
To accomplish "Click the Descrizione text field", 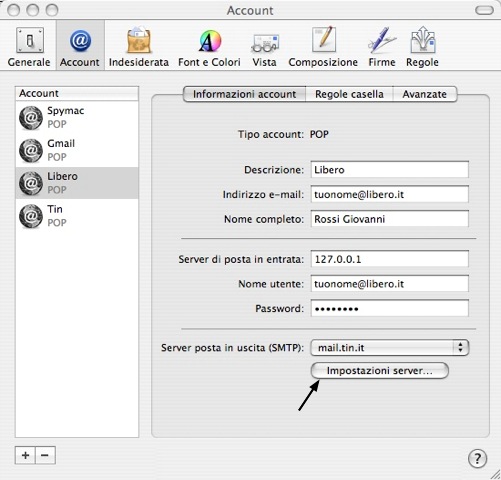I will (390, 170).
